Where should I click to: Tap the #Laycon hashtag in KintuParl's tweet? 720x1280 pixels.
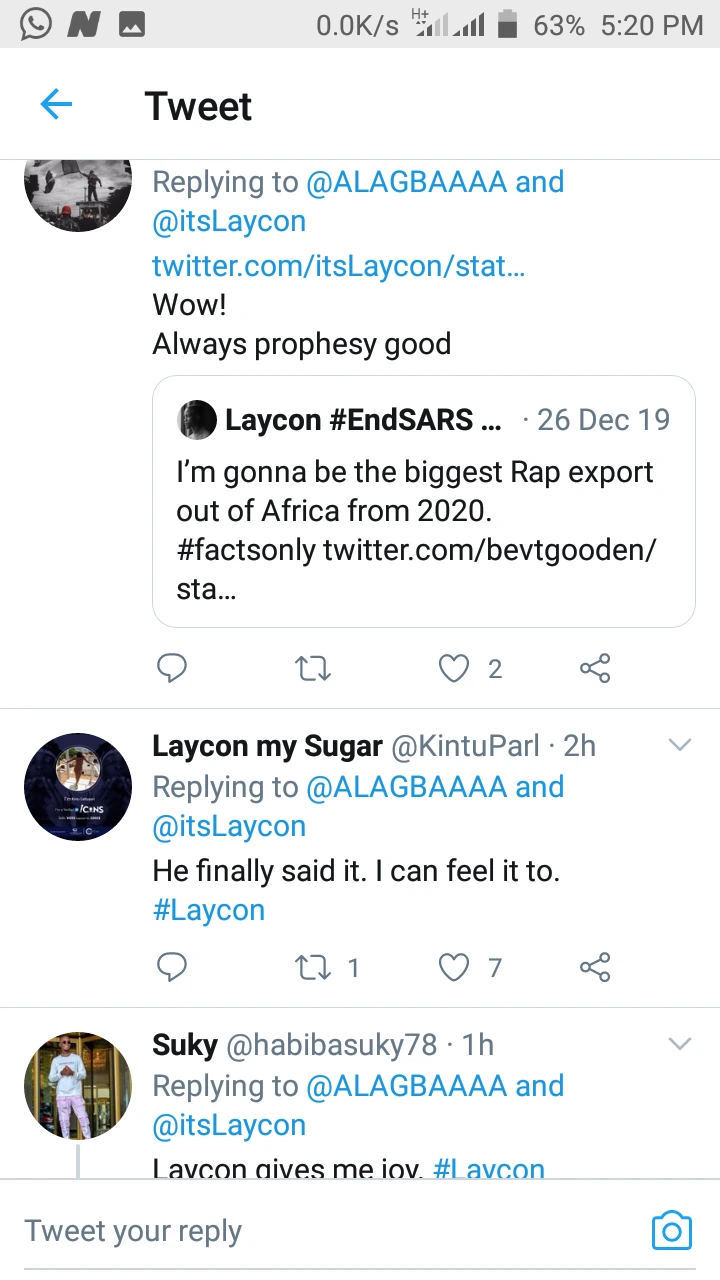point(208,910)
